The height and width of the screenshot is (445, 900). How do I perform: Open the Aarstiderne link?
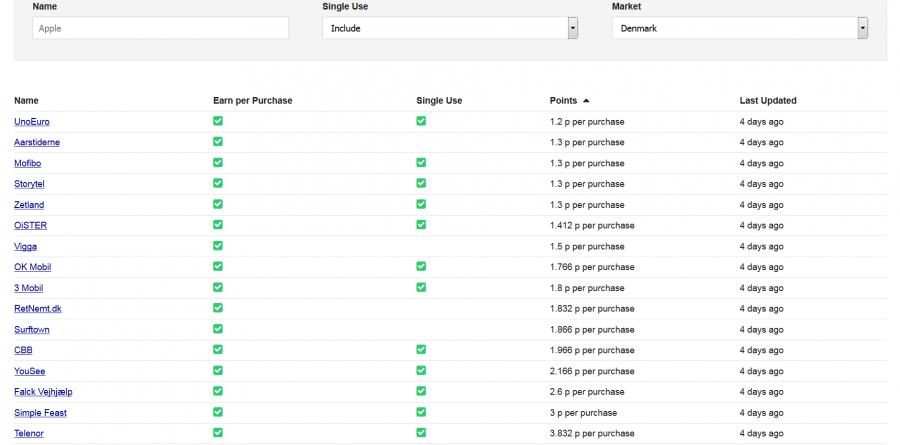click(x=37, y=142)
